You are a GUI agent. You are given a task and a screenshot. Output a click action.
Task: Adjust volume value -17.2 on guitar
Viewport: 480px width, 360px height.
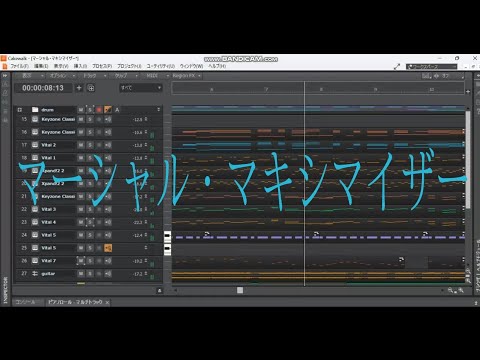pos(138,274)
